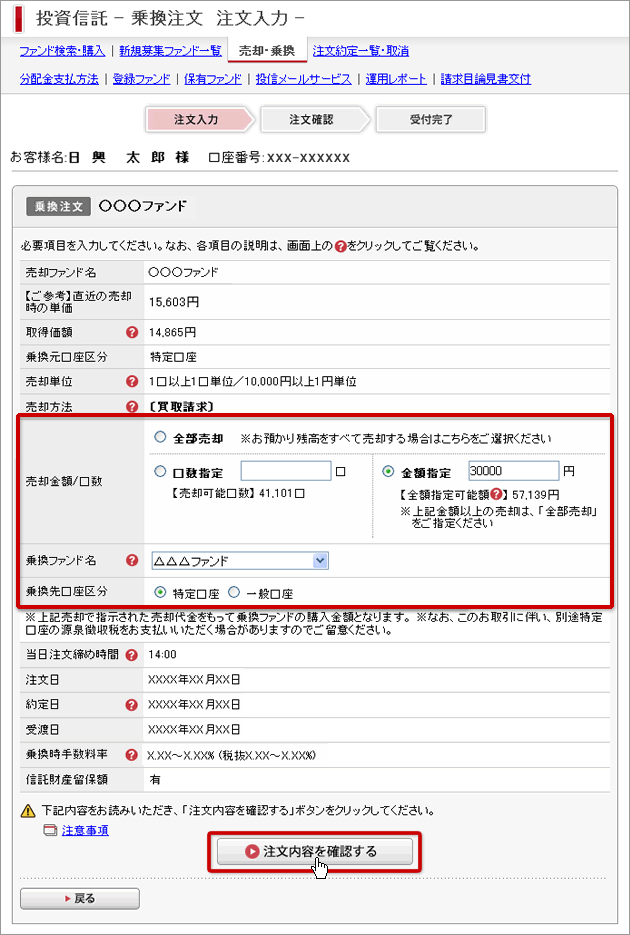Viewport: 630px width, 935px height.
Task: Click the 15,603円 unit price value
Action: point(174,302)
